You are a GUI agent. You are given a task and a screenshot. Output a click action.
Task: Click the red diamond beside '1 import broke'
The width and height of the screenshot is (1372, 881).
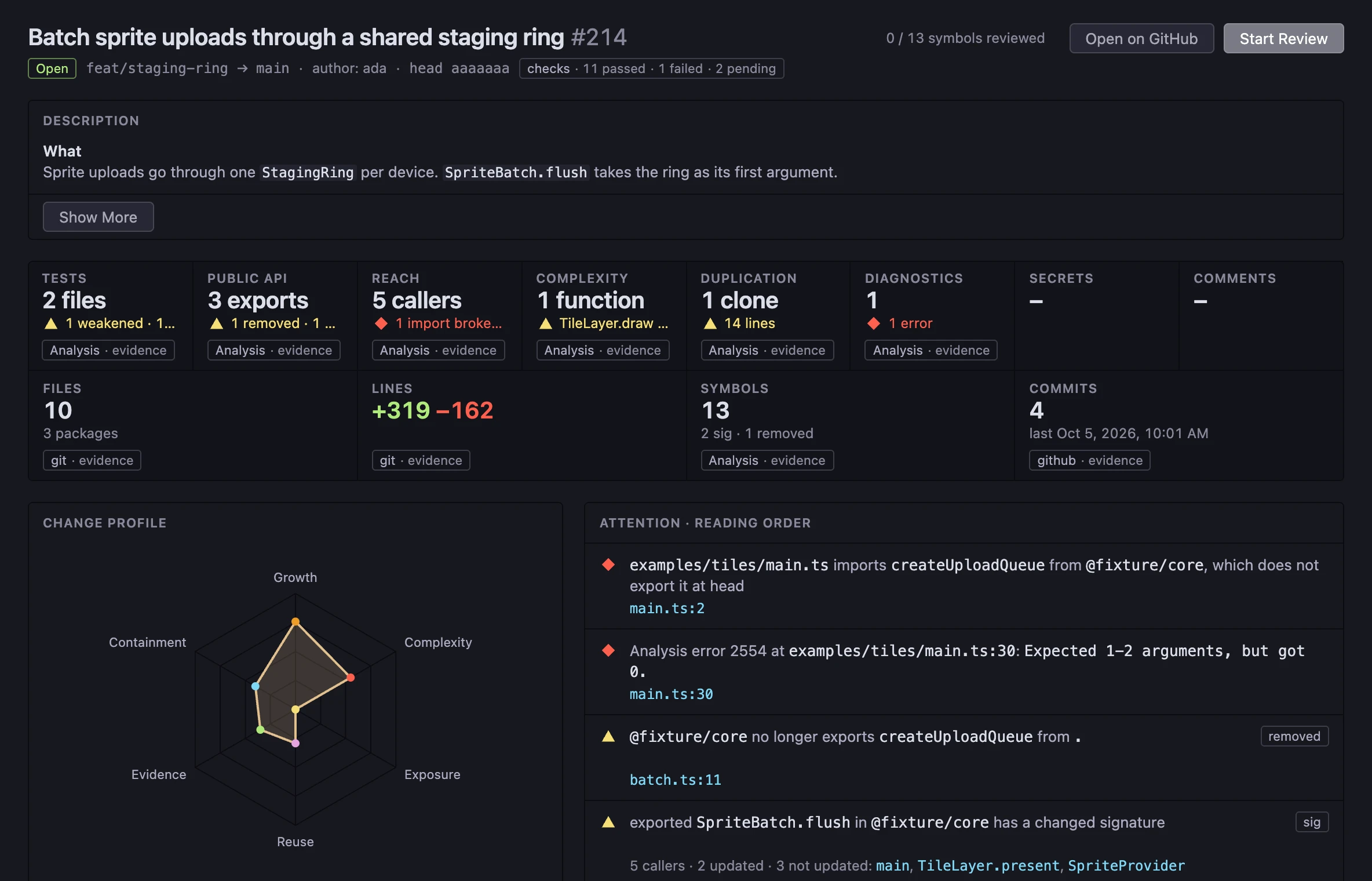coord(381,323)
